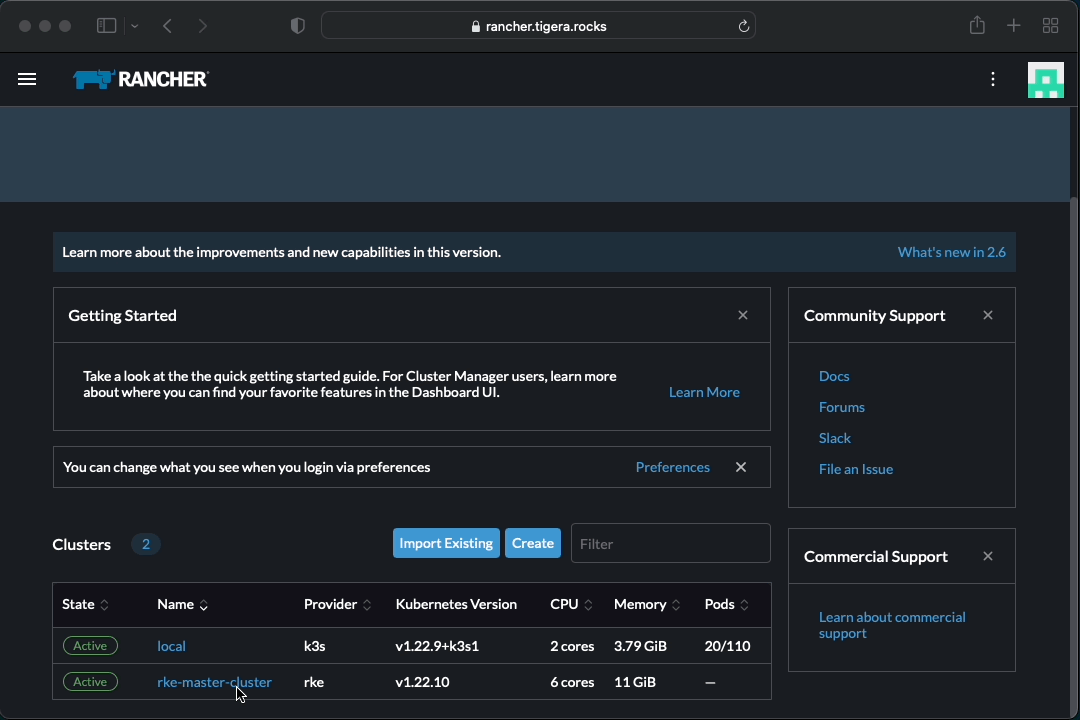Sort clusters by State column
Viewport: 1080px width, 720px height.
click(85, 604)
